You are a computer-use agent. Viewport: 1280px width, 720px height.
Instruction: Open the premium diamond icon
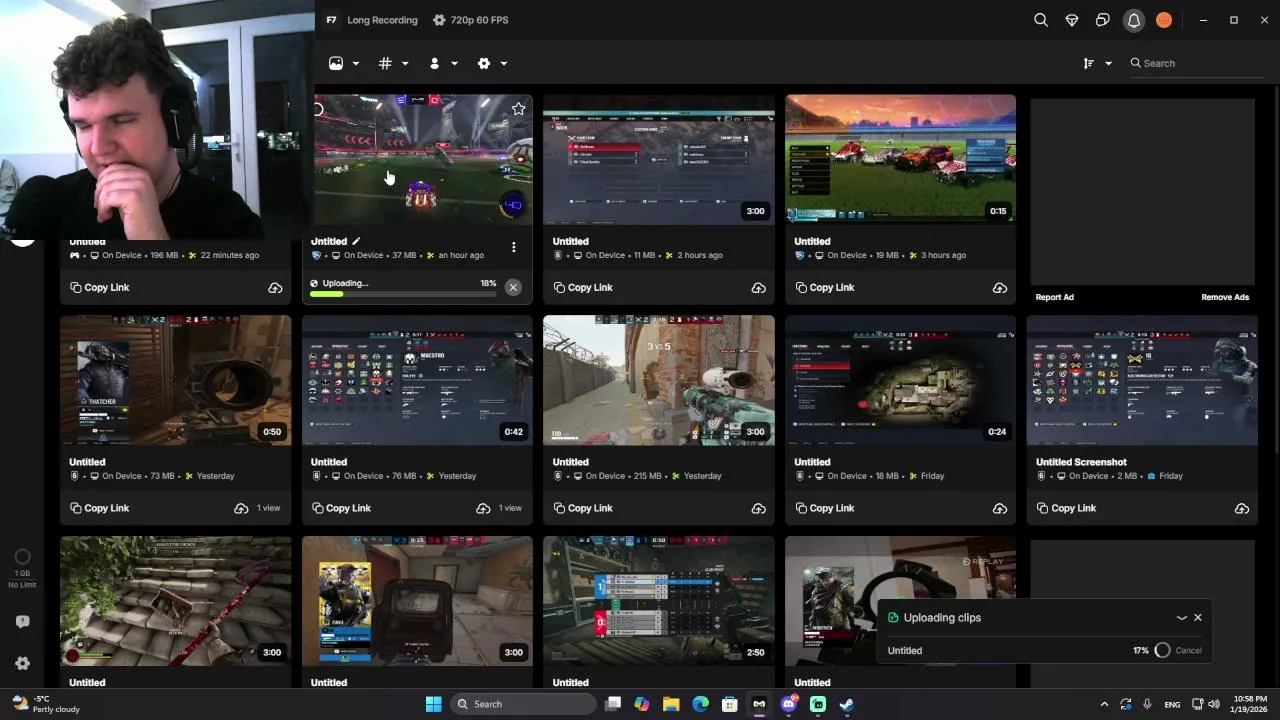pyautogui.click(x=1072, y=20)
